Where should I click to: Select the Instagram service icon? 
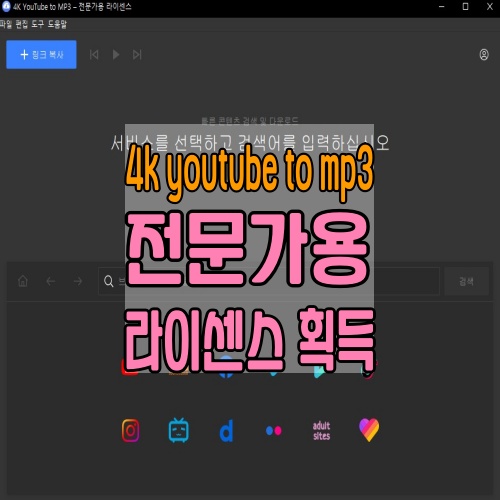[131, 430]
